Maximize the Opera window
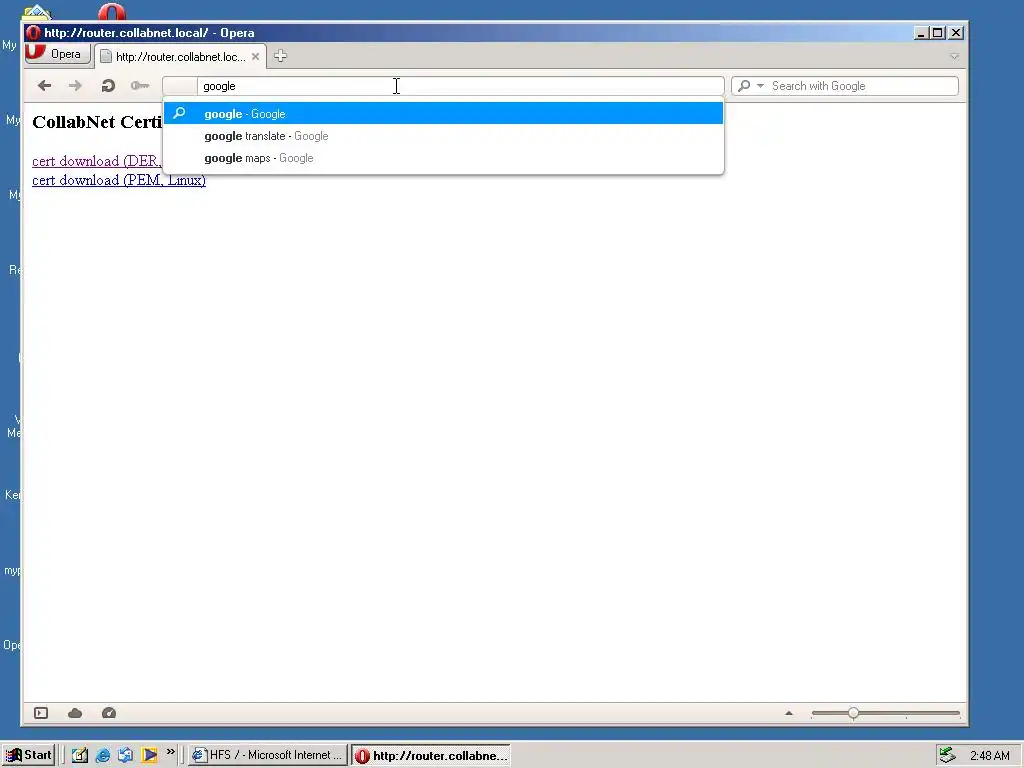This screenshot has height=768, width=1024. [x=938, y=33]
